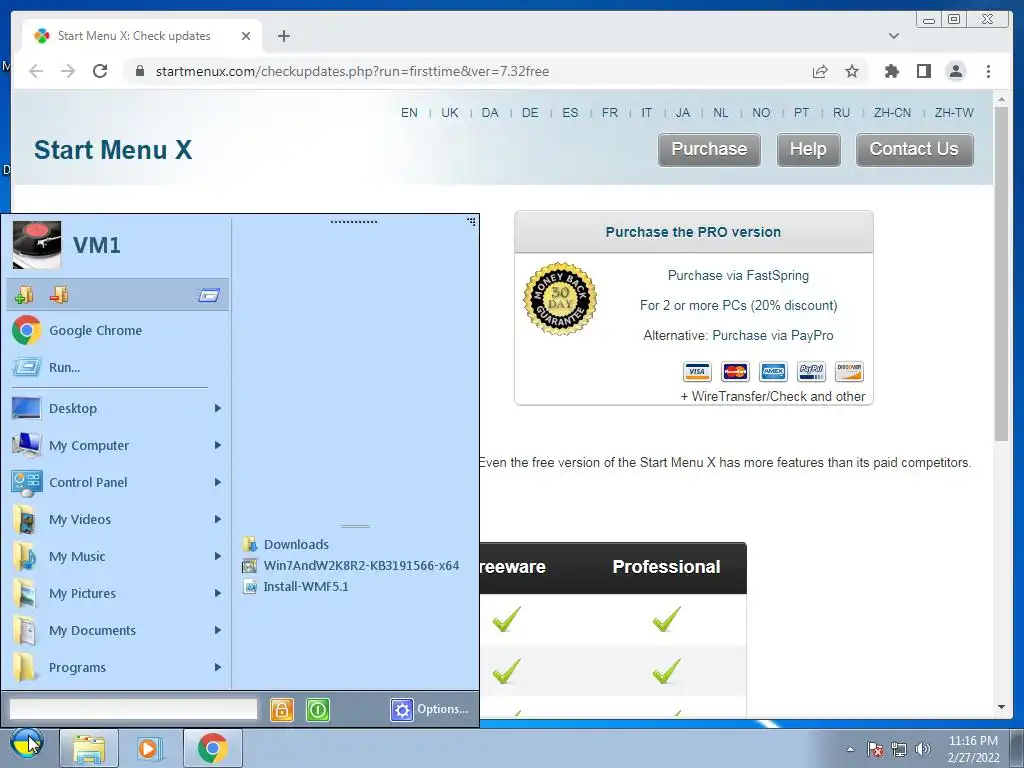Click the My Music folder icon
Image resolution: width=1024 pixels, height=768 pixels.
tap(26, 556)
